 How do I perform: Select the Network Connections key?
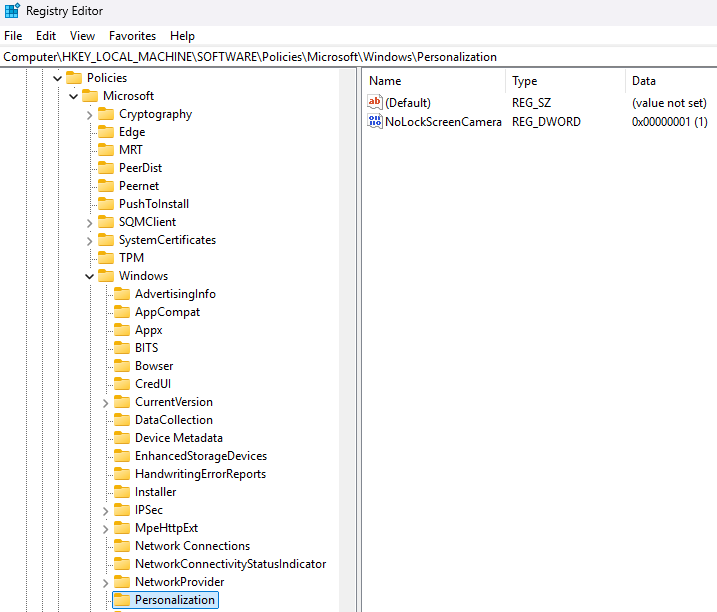193,546
